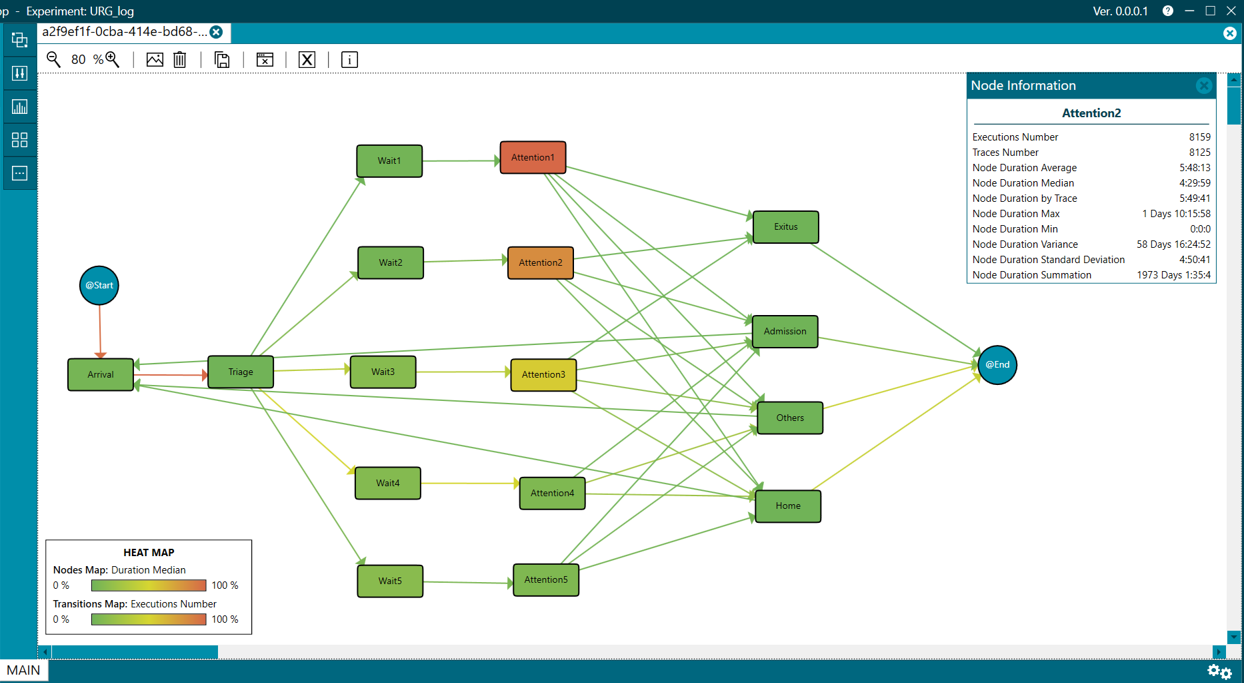Image resolution: width=1244 pixels, height=683 pixels.
Task: Open the three-dots more sidebar icon
Action: click(19, 173)
